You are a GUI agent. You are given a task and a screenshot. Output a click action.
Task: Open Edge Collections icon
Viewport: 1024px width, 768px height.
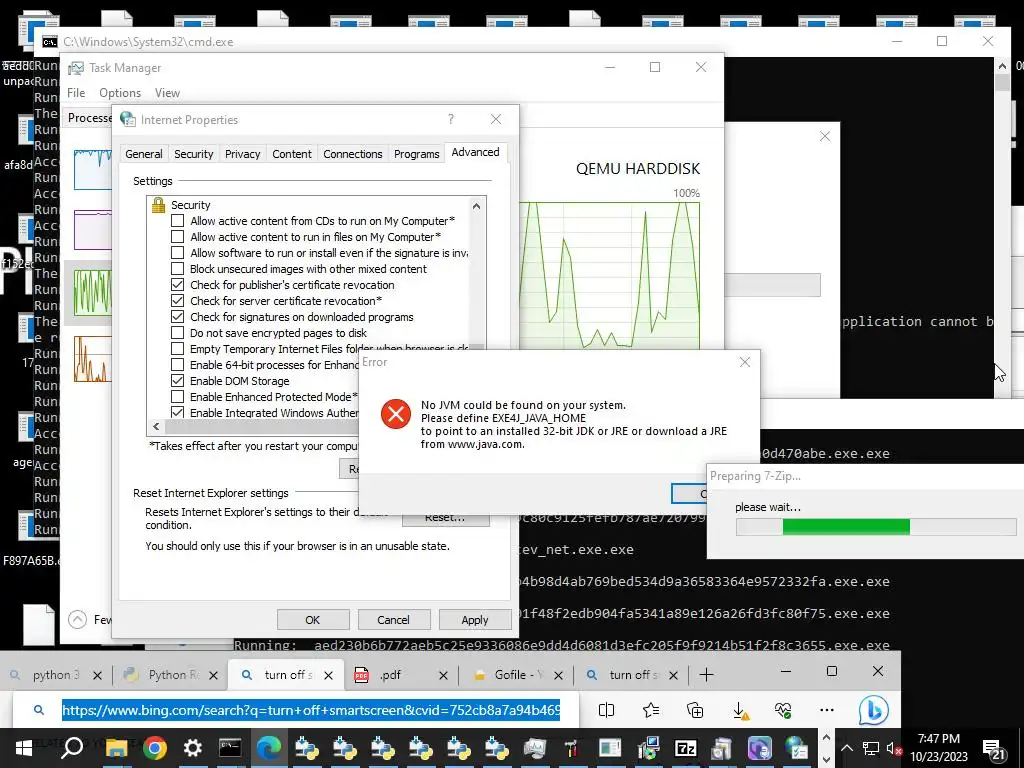695,710
